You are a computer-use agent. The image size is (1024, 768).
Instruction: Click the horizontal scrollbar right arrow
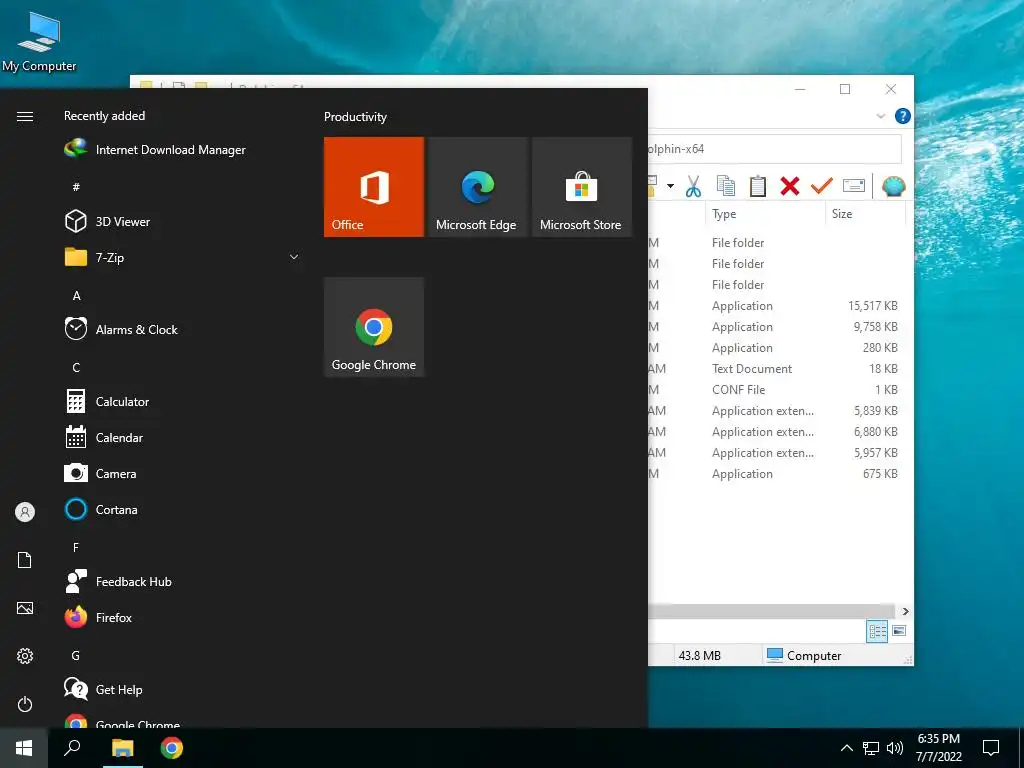click(x=905, y=611)
